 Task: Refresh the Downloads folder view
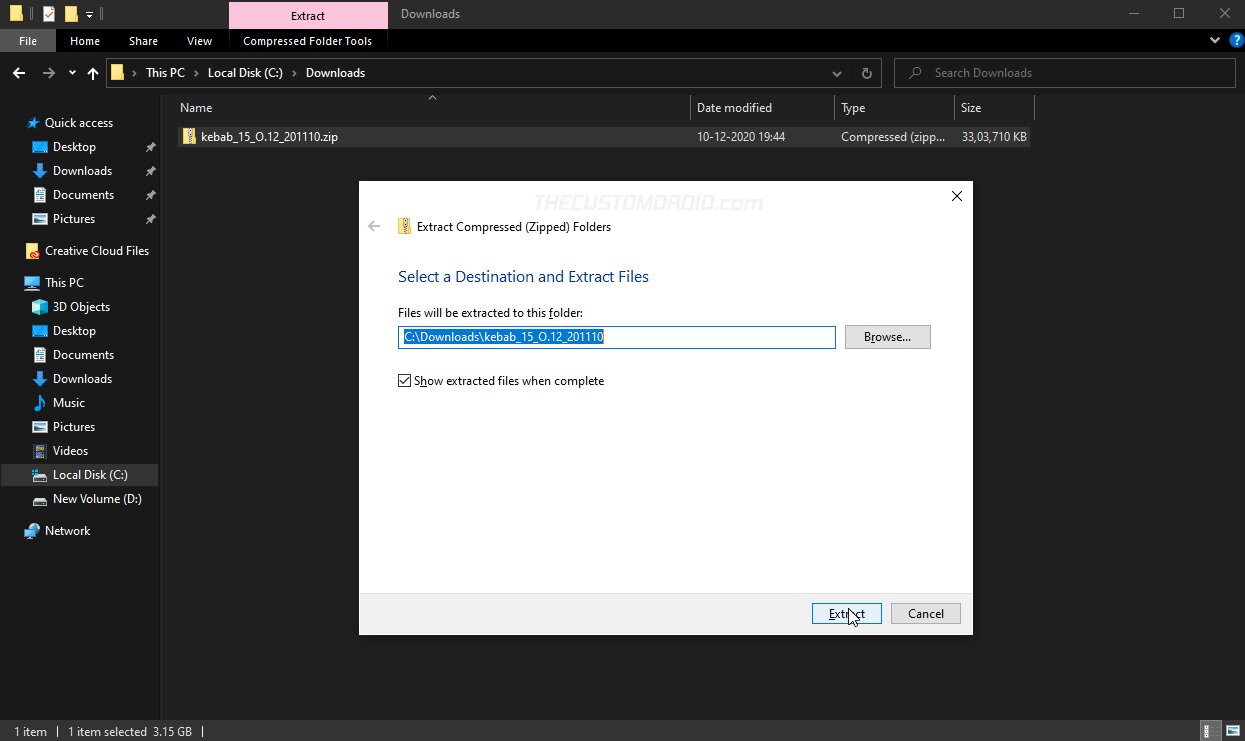coord(866,73)
